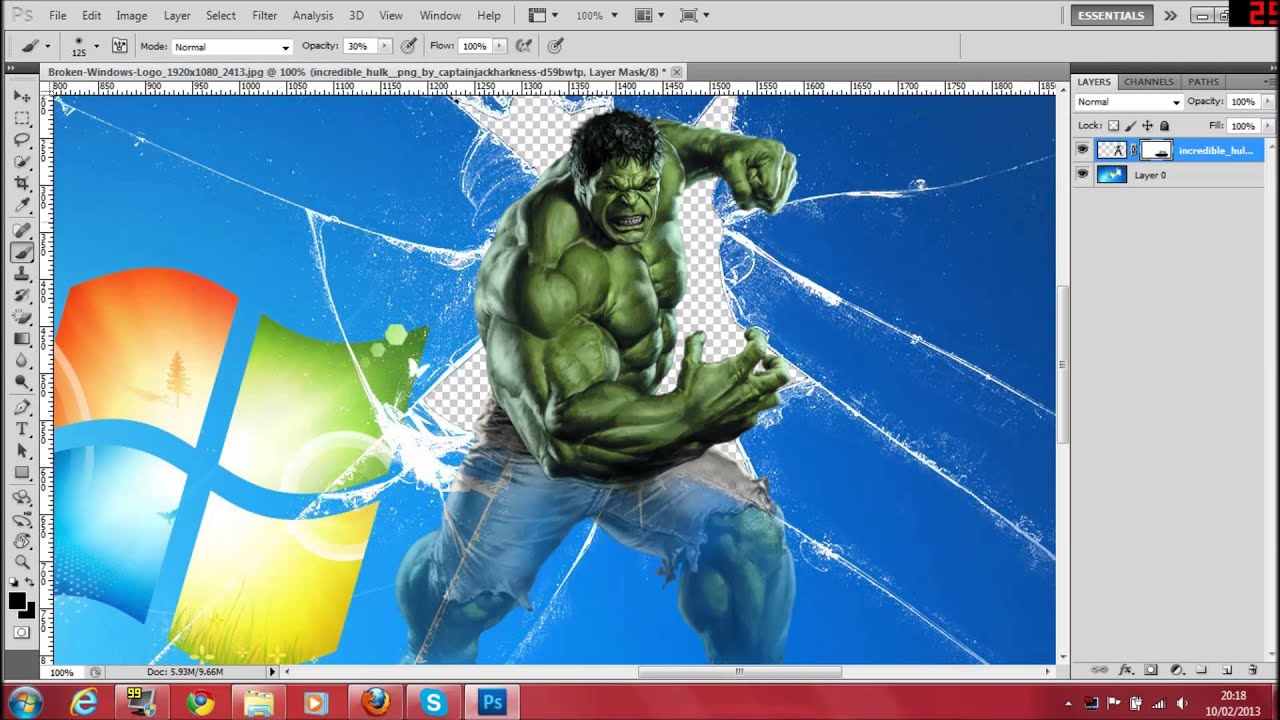The image size is (1280, 720).
Task: Switch to the Paths tab
Action: [1203, 82]
